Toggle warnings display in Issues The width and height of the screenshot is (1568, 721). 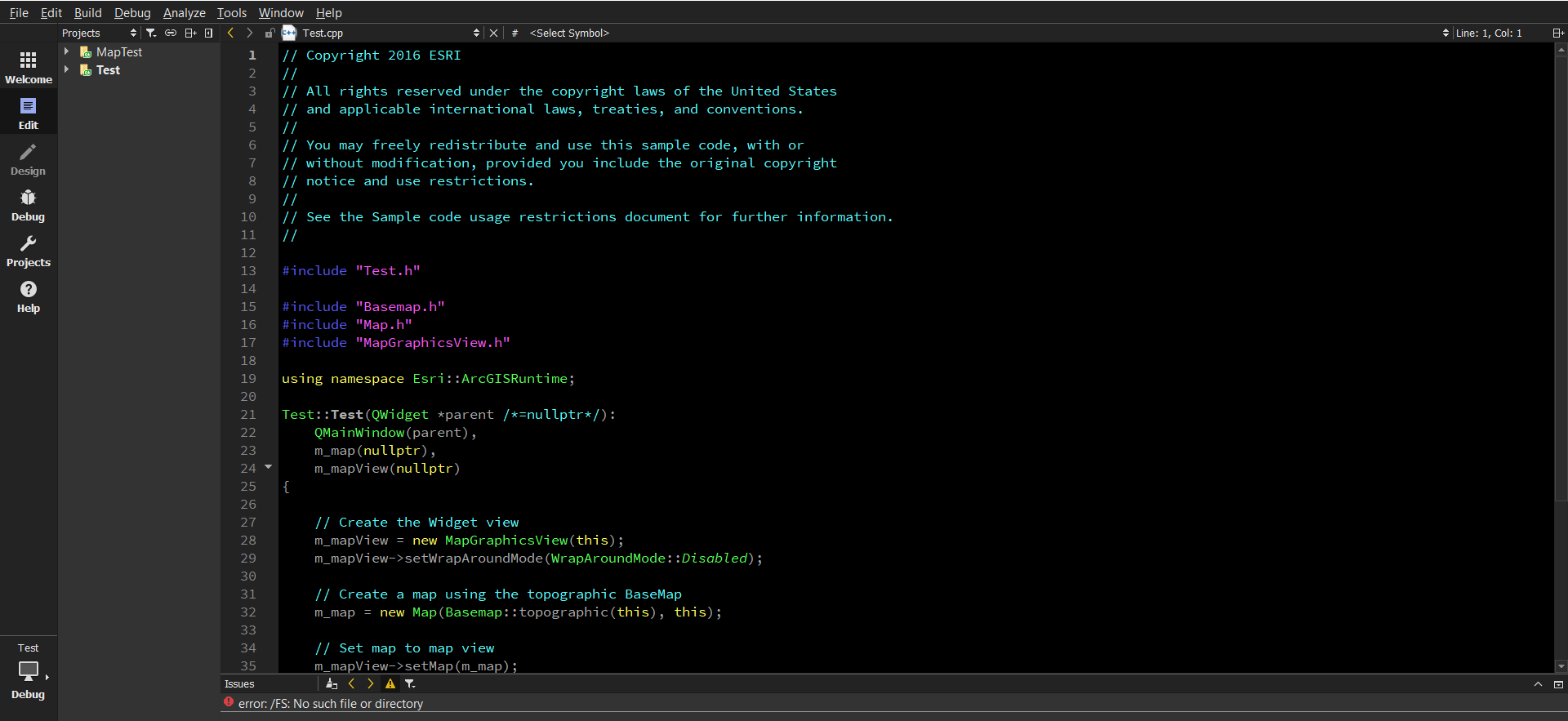[390, 683]
